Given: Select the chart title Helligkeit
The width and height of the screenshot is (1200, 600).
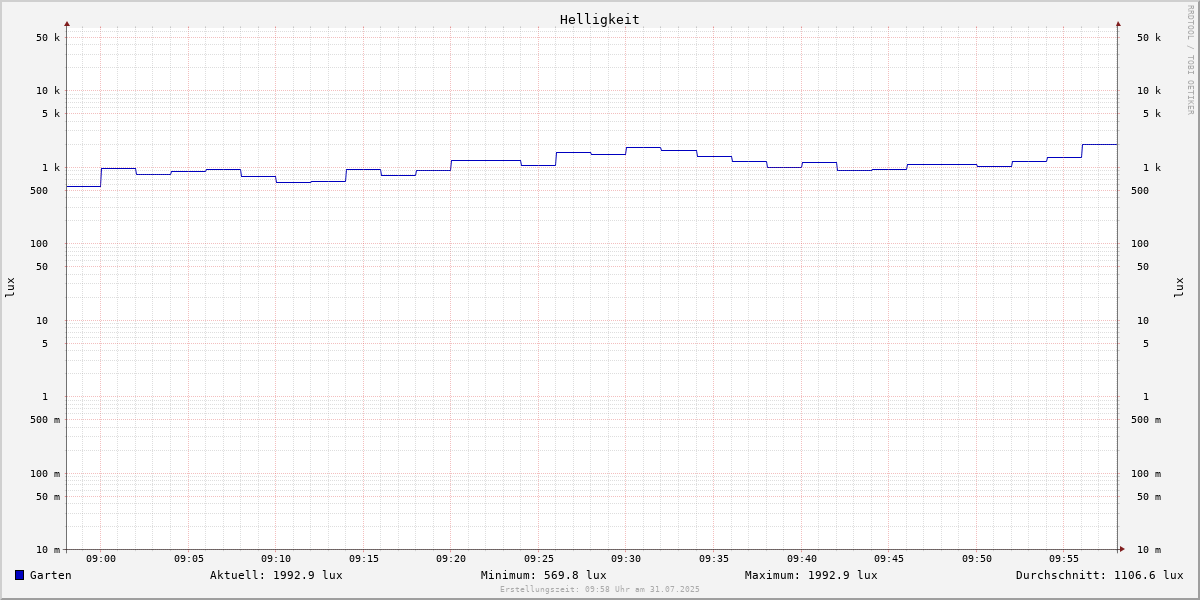Looking at the screenshot, I should (x=600, y=19).
